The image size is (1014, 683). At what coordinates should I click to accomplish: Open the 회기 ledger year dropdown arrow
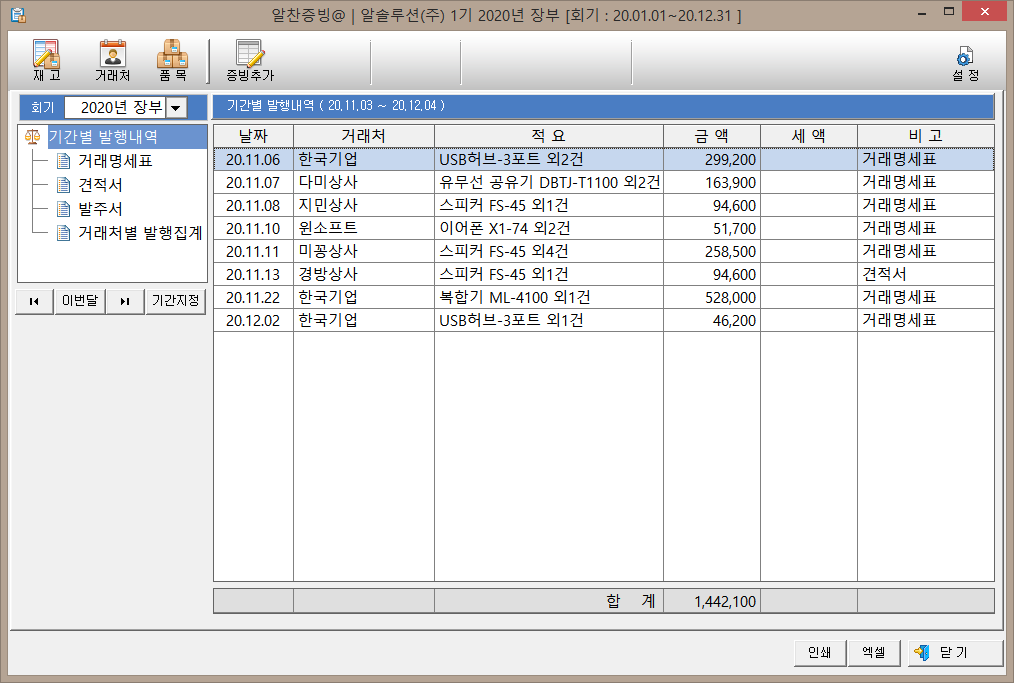pos(176,107)
